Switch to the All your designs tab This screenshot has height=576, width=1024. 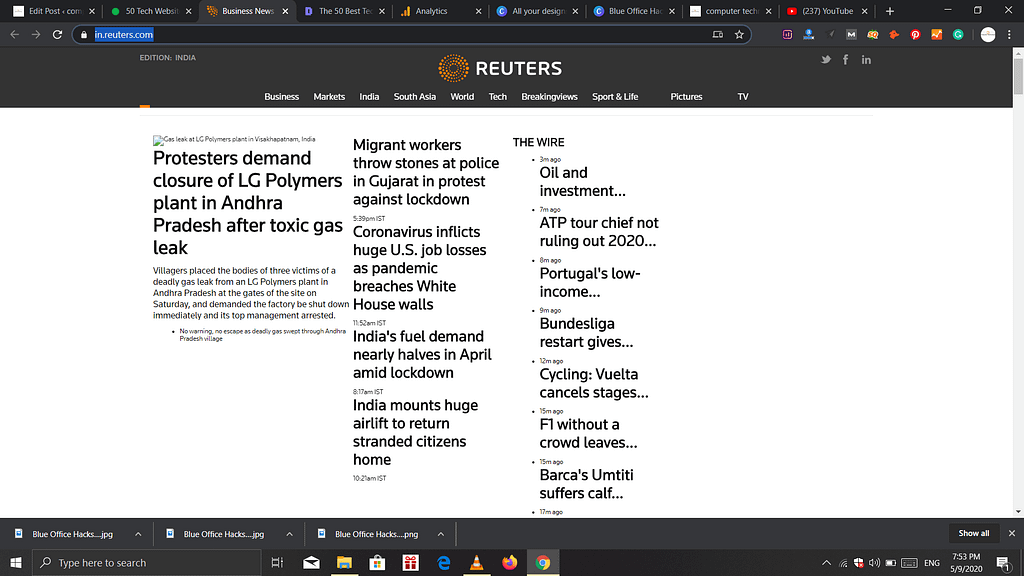(x=537, y=11)
